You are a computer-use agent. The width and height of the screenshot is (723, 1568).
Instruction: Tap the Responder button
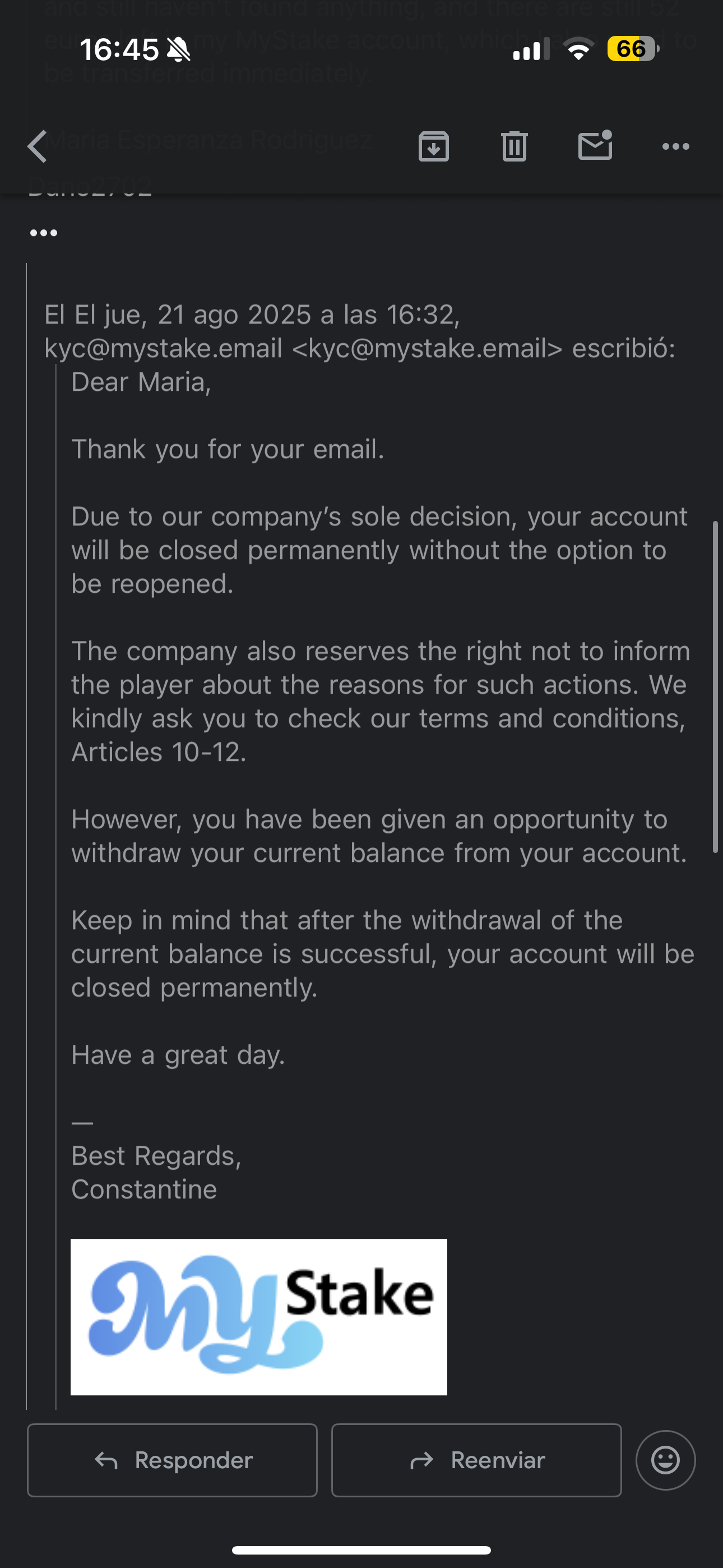point(172,1460)
